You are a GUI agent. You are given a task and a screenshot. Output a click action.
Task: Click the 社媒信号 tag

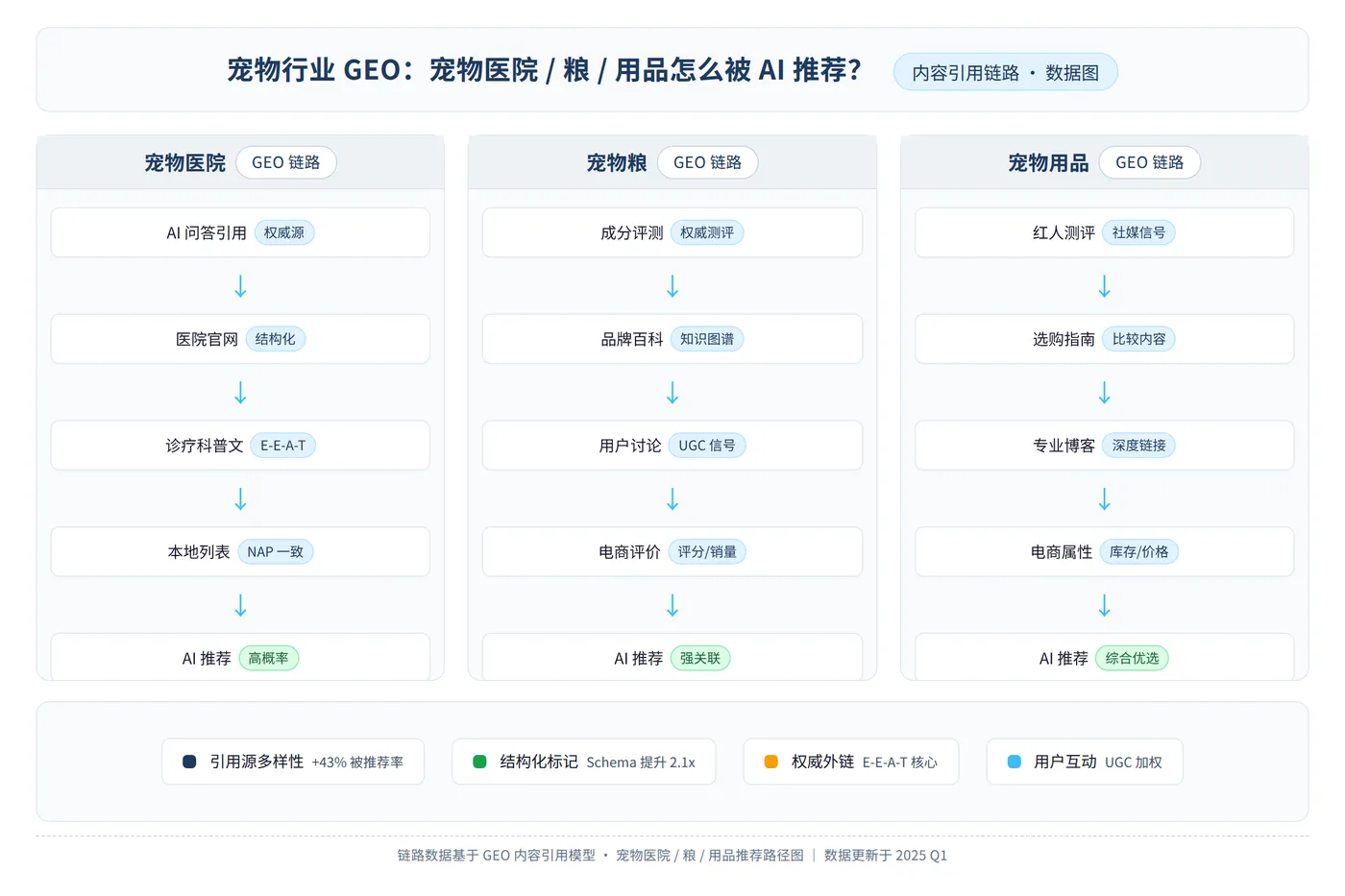pos(1138,232)
